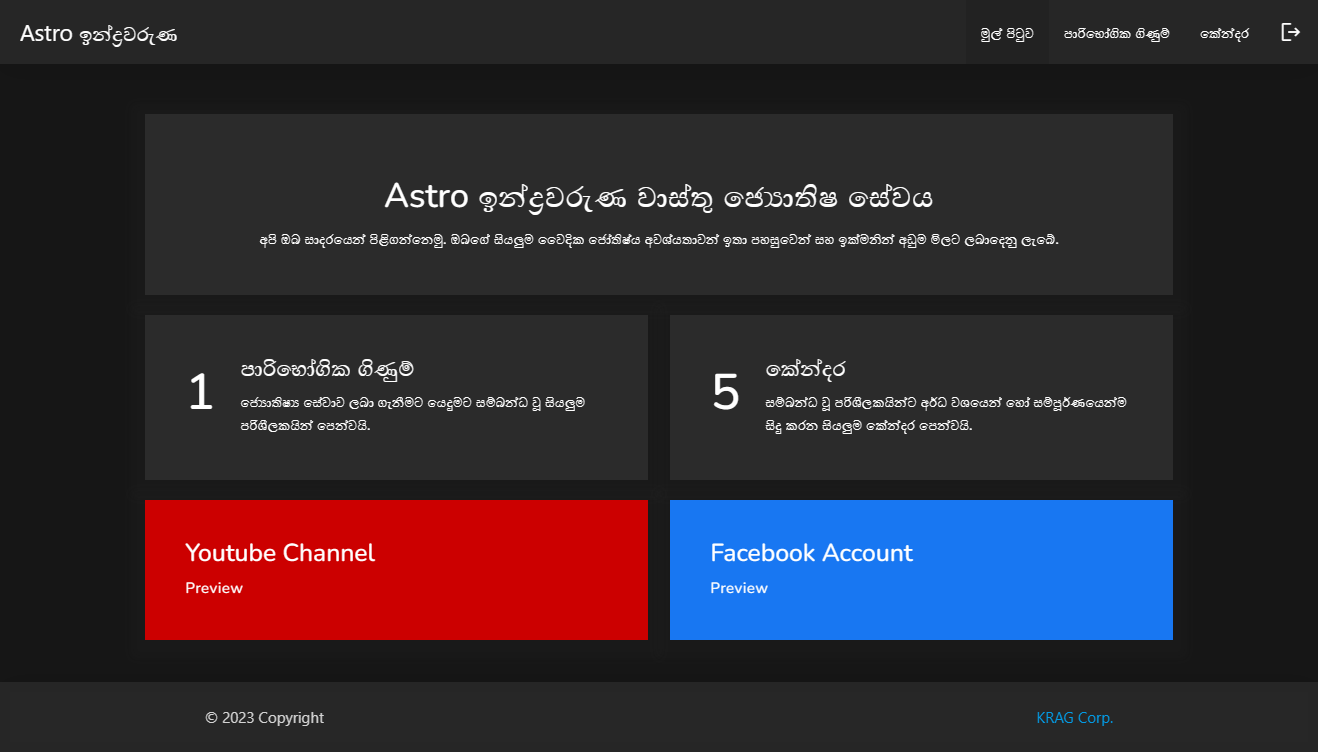Click Preview under Youtube Channel
This screenshot has height=752, width=1318.
click(x=213, y=587)
